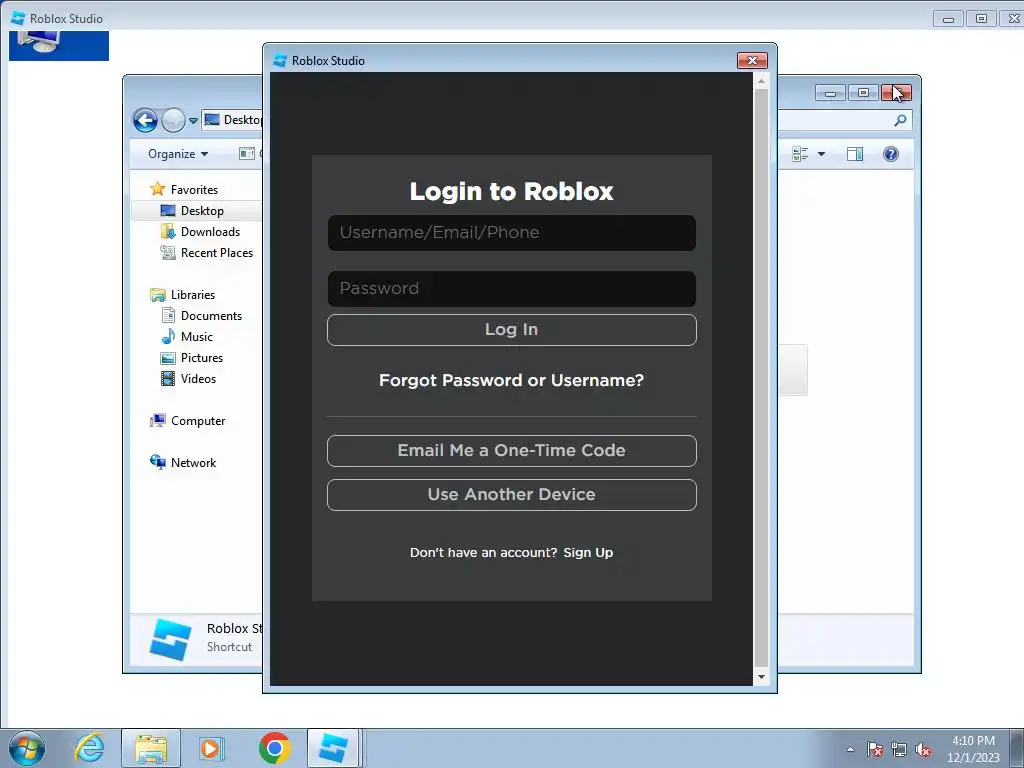Choose Use Another Device login

coord(511,495)
